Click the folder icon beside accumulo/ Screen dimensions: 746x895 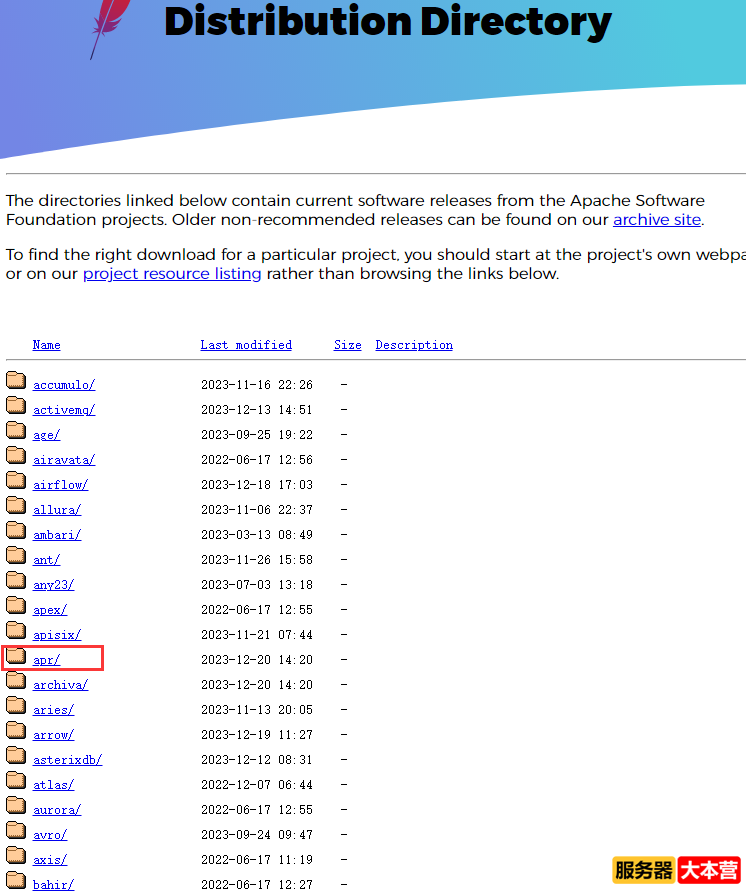16,380
